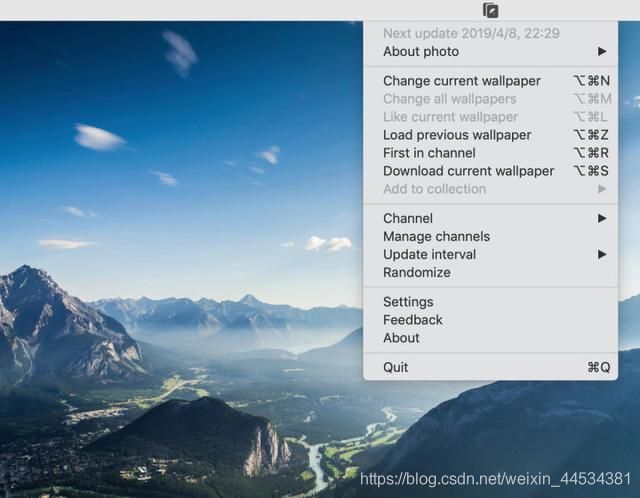This screenshot has height=498, width=640.
Task: Click the wallpaper app menu bar icon
Action: pyautogui.click(x=490, y=10)
